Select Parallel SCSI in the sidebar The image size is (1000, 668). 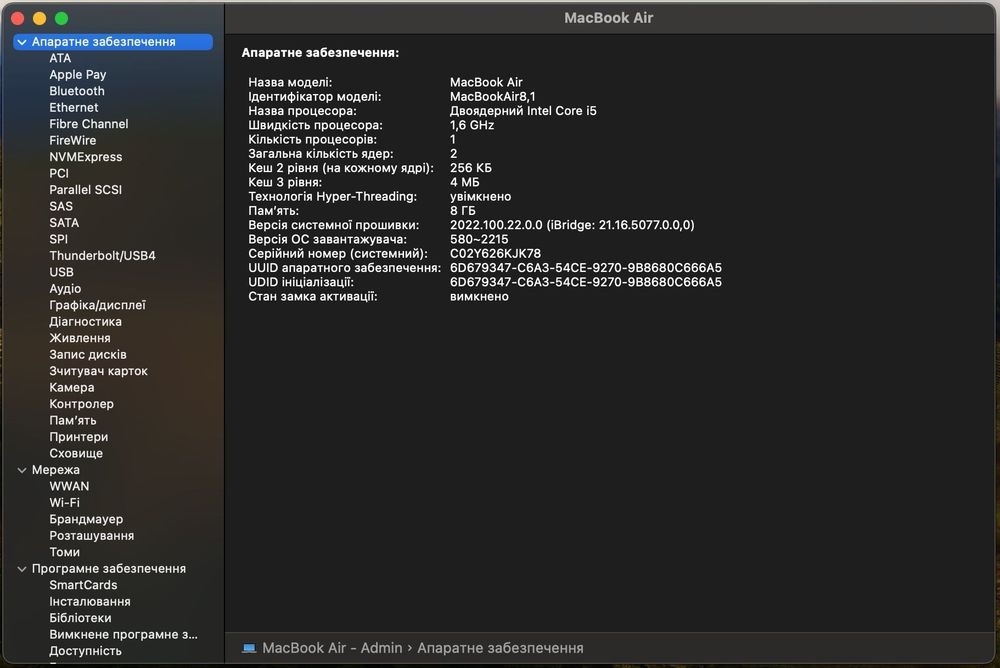click(85, 190)
